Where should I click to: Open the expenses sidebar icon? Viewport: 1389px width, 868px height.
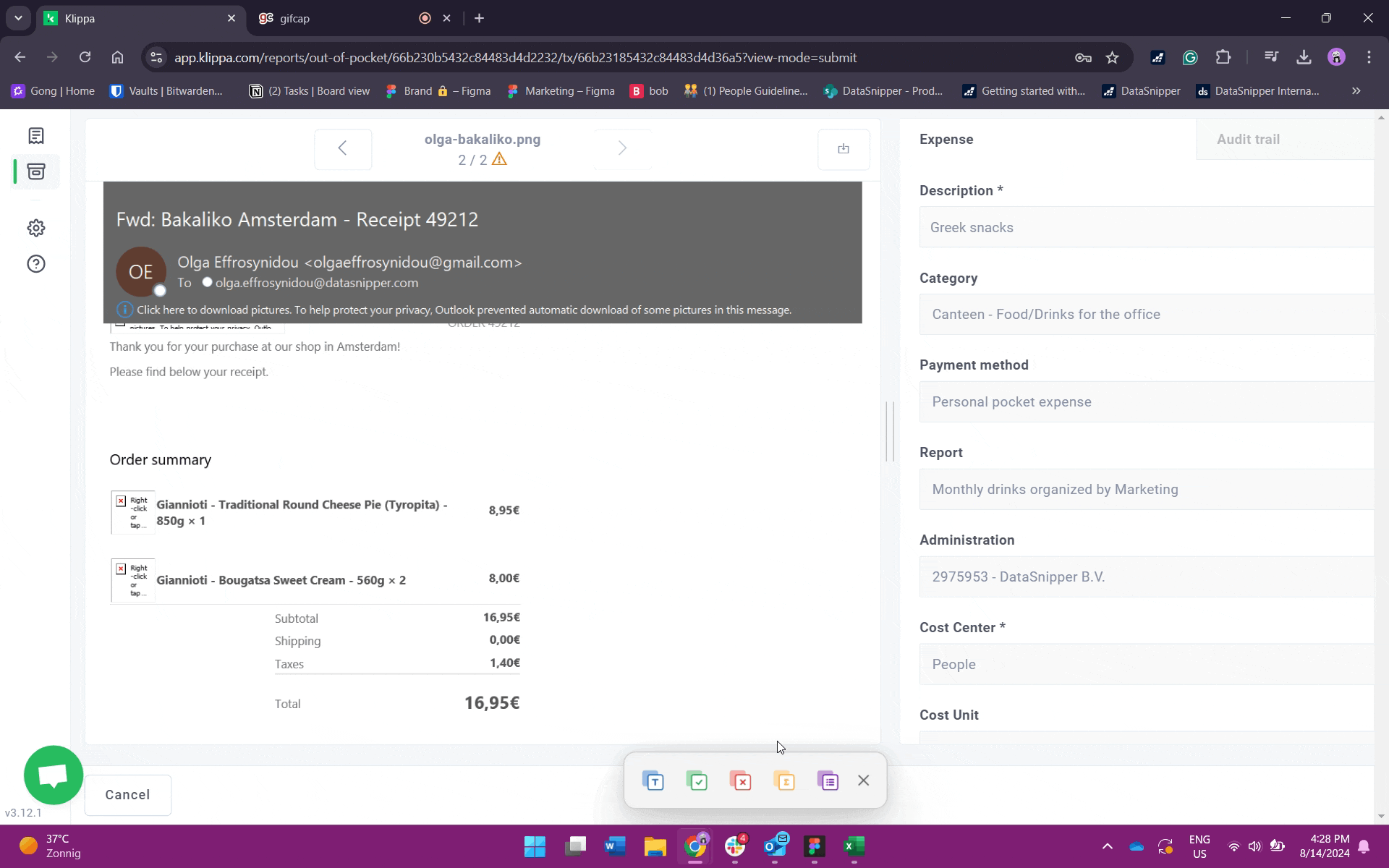(36, 136)
